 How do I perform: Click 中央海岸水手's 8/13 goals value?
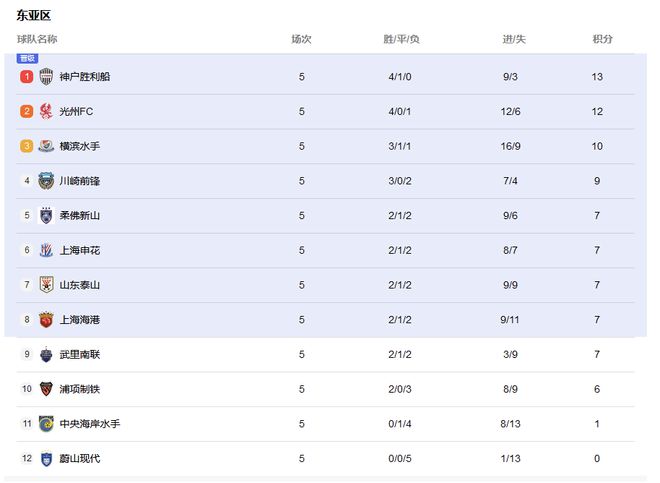coord(511,424)
